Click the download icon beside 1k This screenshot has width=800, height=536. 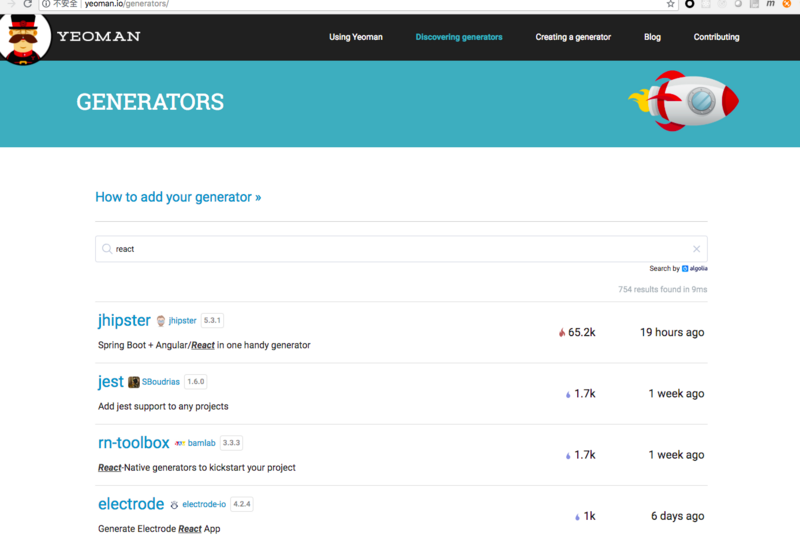(577, 517)
